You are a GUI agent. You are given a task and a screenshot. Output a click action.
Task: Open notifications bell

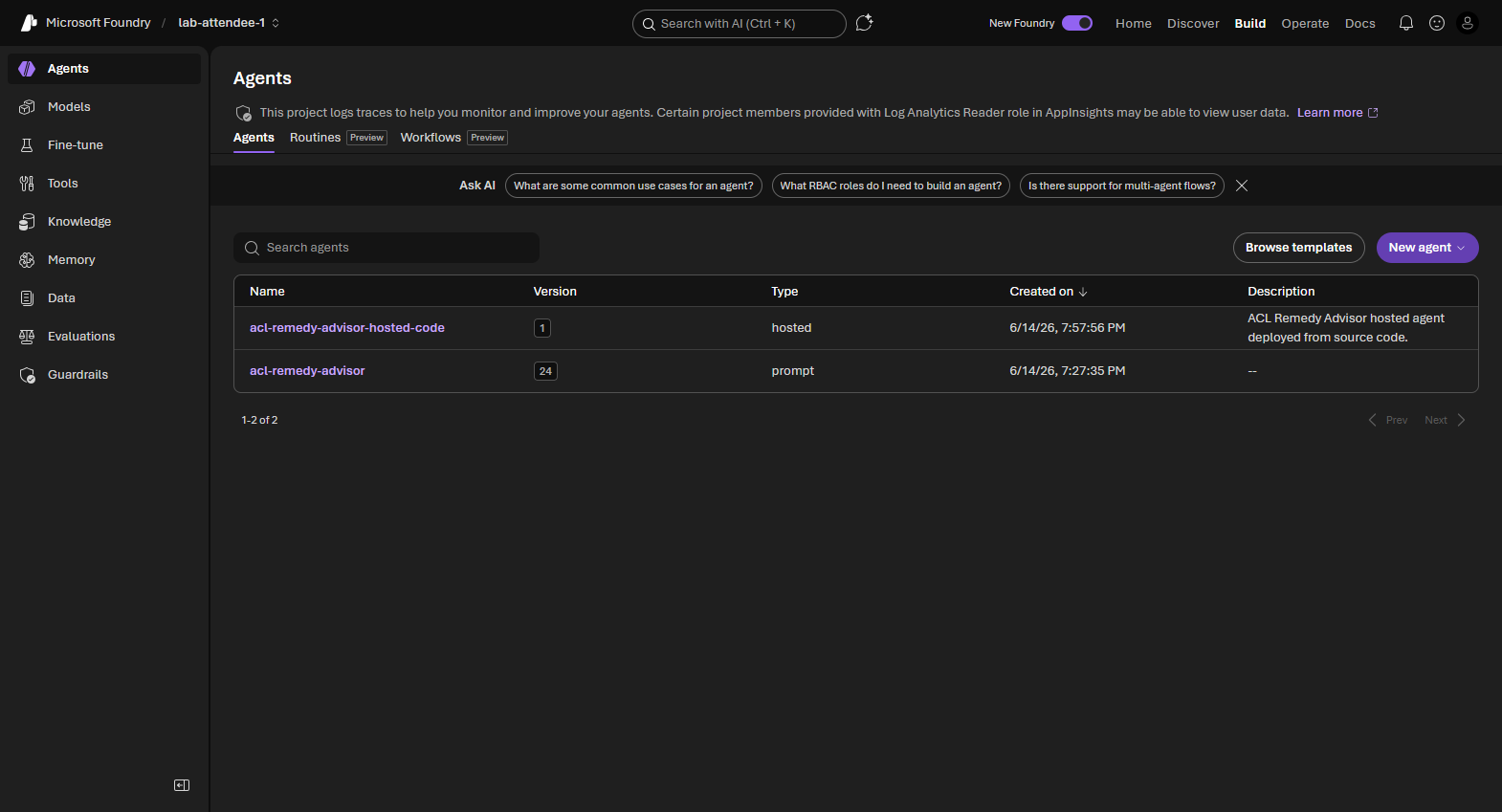pos(1406,23)
